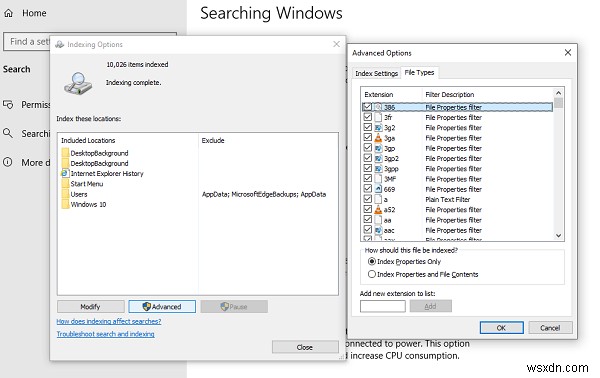Click the 3gp2 media file icon
This screenshot has width=600, height=378.
coord(378,158)
